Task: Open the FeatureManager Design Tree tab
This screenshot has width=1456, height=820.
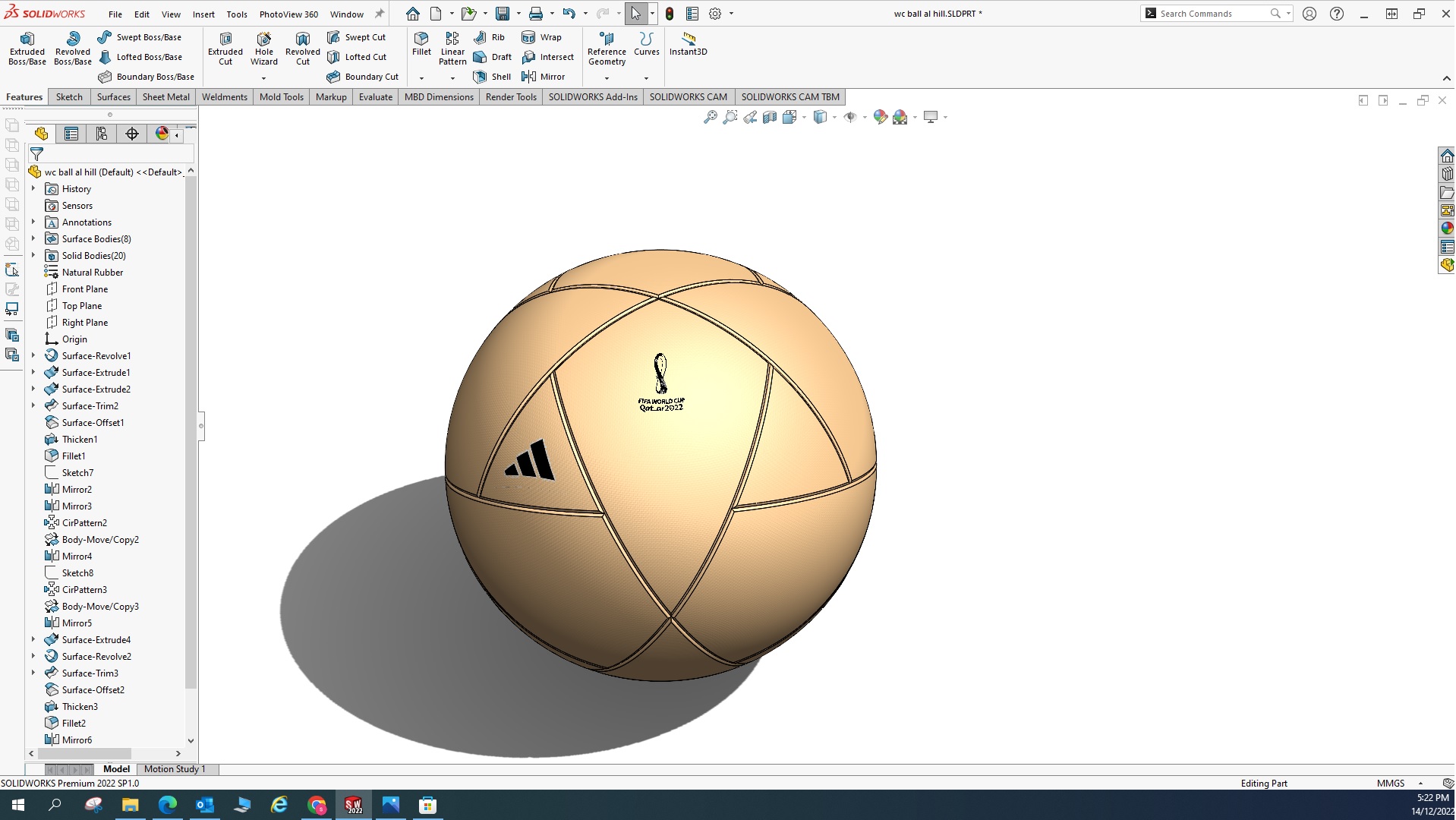Action: [41, 134]
